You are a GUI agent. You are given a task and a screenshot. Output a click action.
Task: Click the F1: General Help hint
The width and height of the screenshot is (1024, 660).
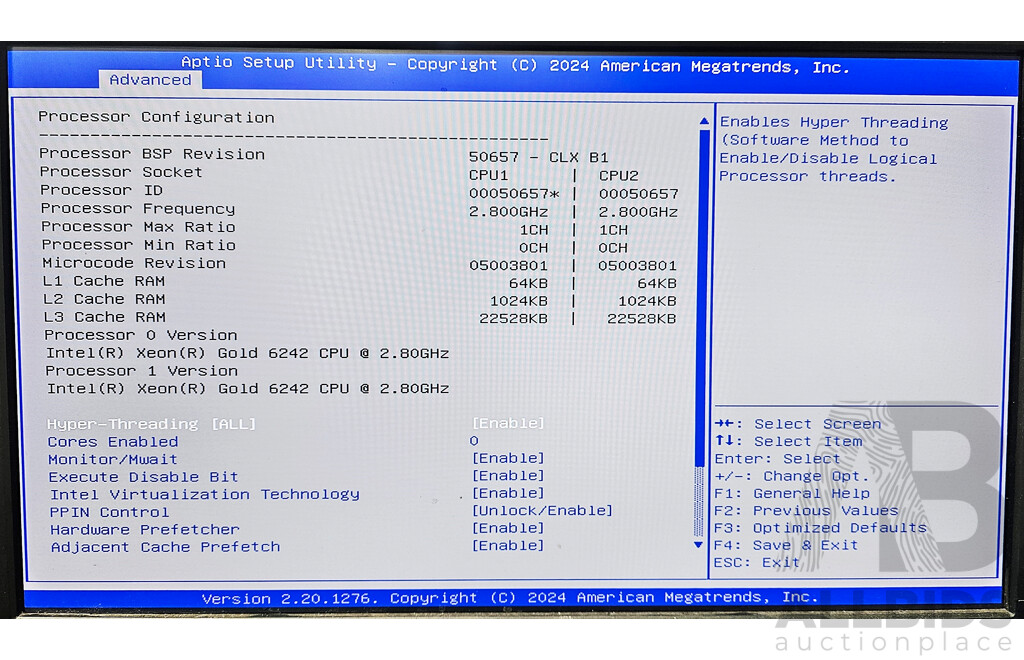click(x=792, y=494)
